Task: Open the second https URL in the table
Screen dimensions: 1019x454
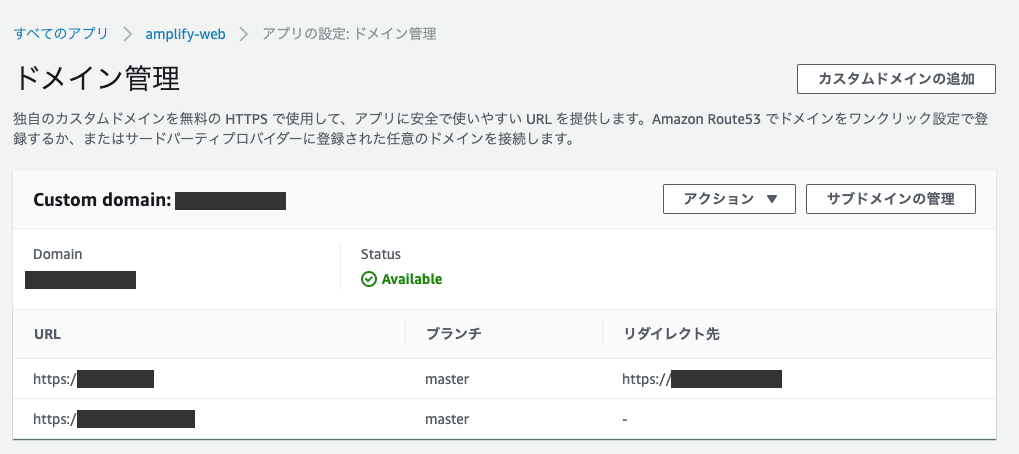Action: coord(114,418)
